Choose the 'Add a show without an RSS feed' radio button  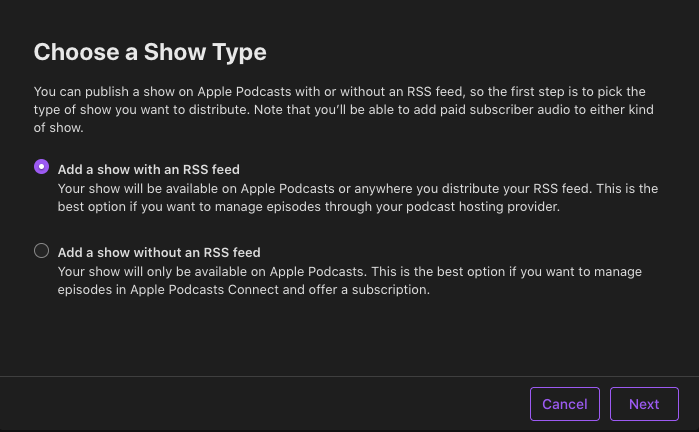[41, 251]
